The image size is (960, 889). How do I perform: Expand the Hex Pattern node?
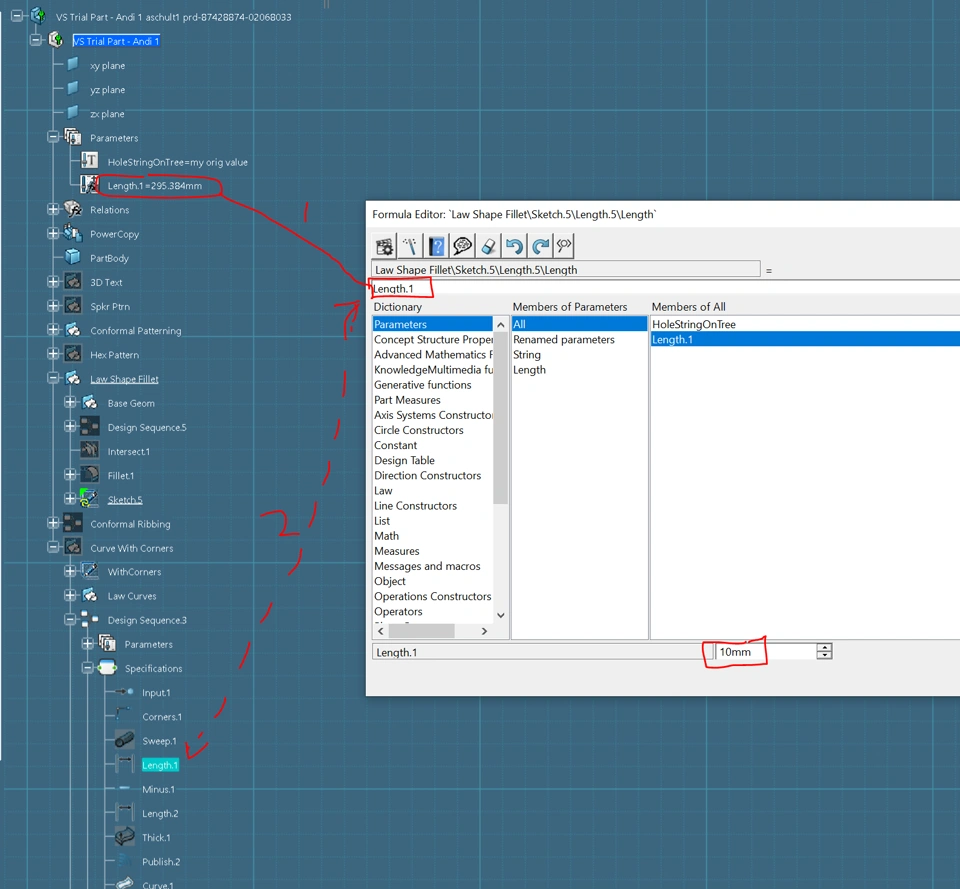[x=53, y=354]
